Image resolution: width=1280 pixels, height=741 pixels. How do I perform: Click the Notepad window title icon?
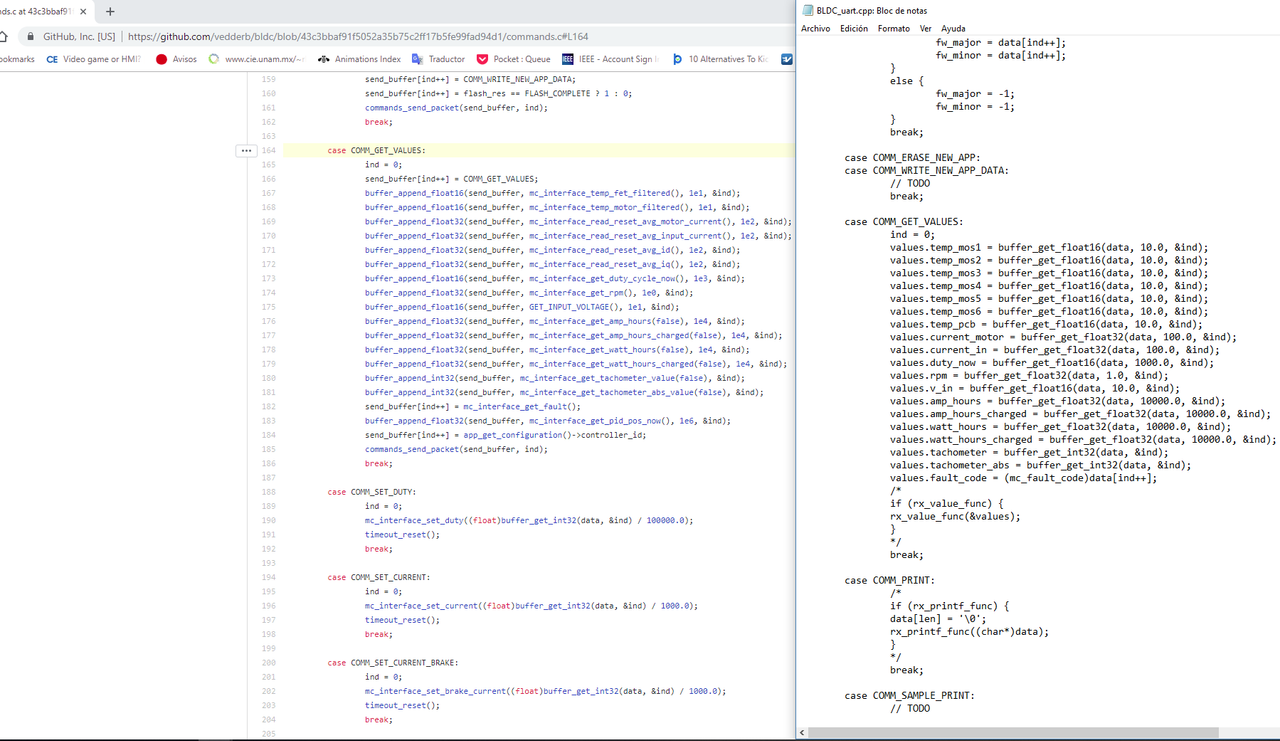tap(808, 10)
